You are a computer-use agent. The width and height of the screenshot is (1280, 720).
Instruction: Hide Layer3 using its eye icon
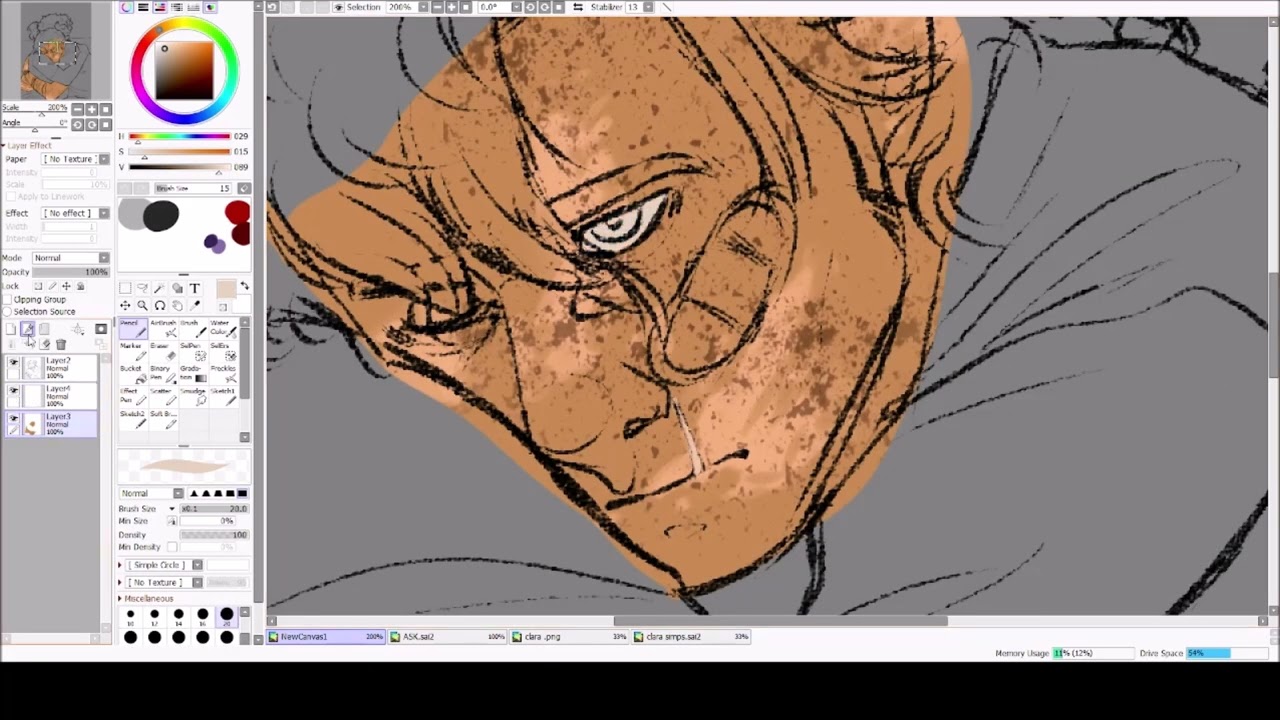[13, 418]
